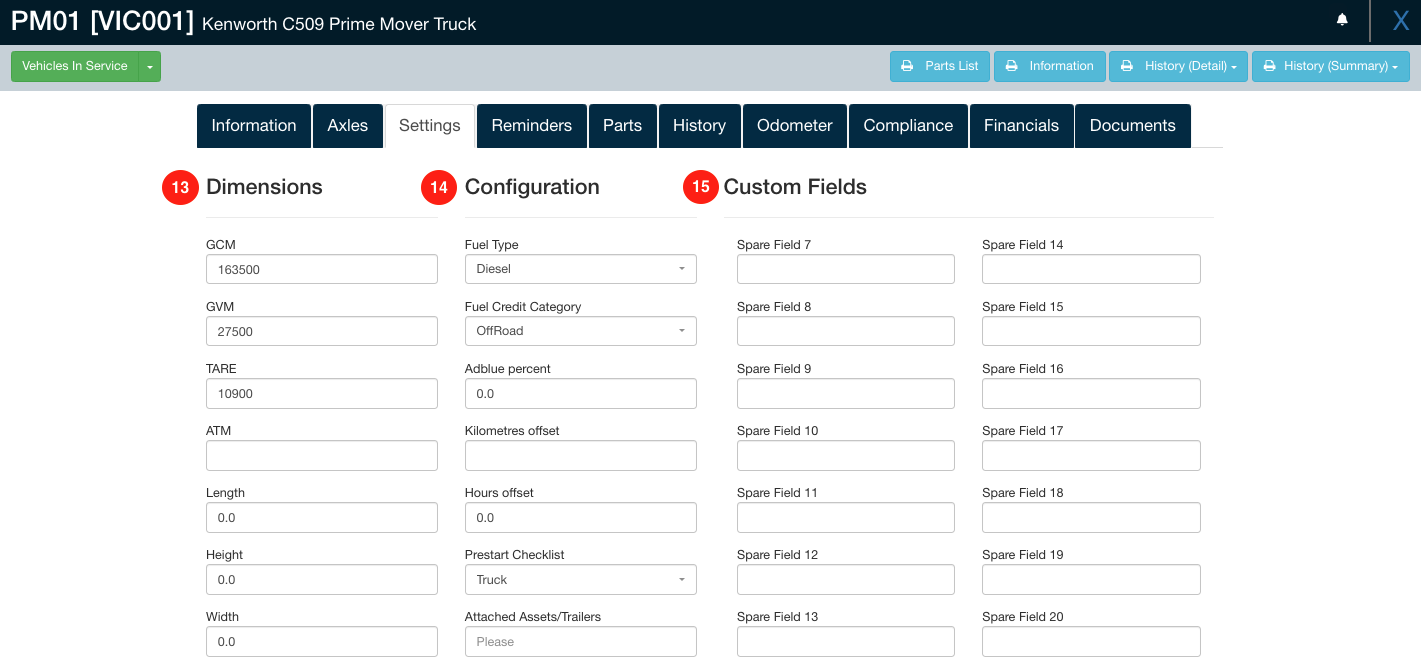The height and width of the screenshot is (669, 1421).
Task: Switch to the Axles tab
Action: point(348,126)
